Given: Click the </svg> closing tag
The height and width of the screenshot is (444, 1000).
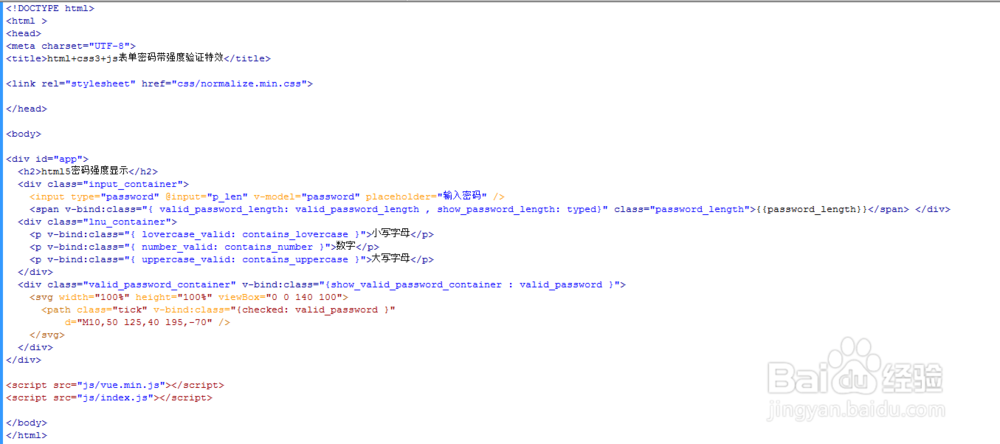Looking at the screenshot, I should click(x=47, y=335).
